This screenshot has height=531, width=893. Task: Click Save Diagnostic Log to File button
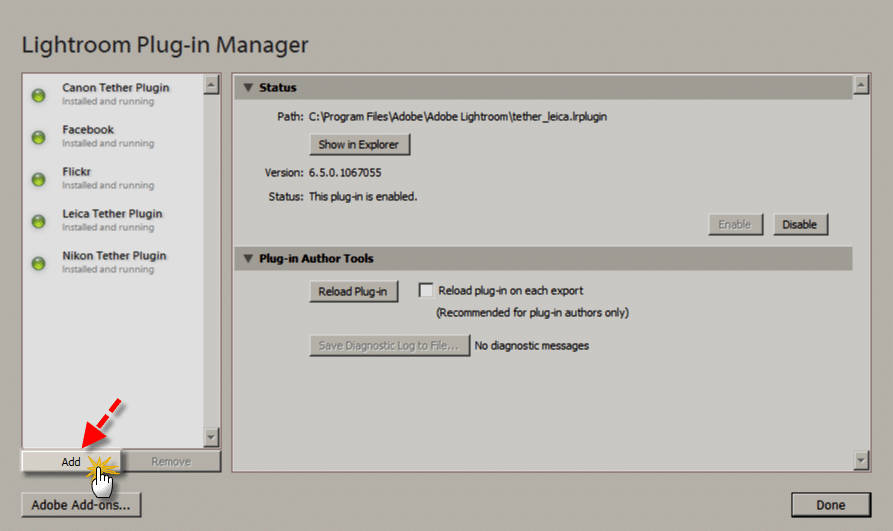pyautogui.click(x=390, y=346)
